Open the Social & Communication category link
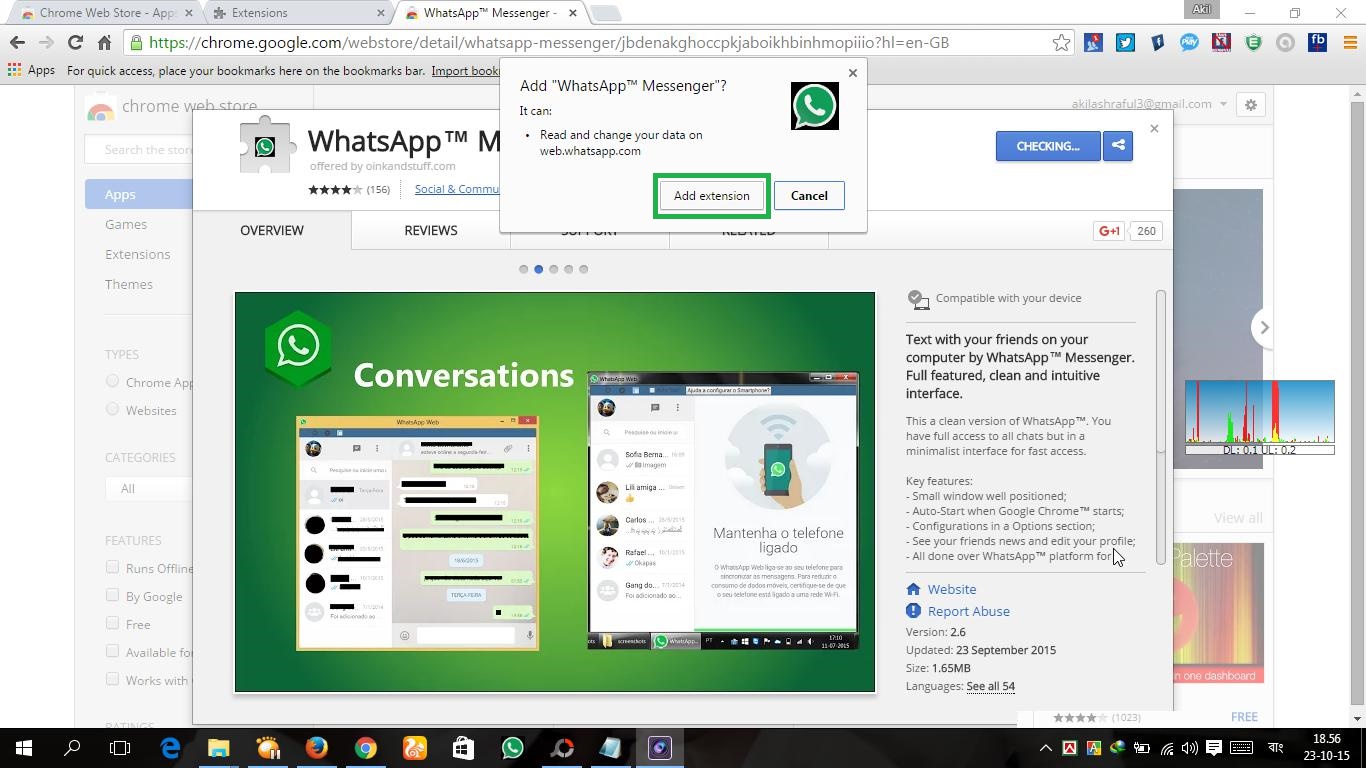 (x=457, y=189)
